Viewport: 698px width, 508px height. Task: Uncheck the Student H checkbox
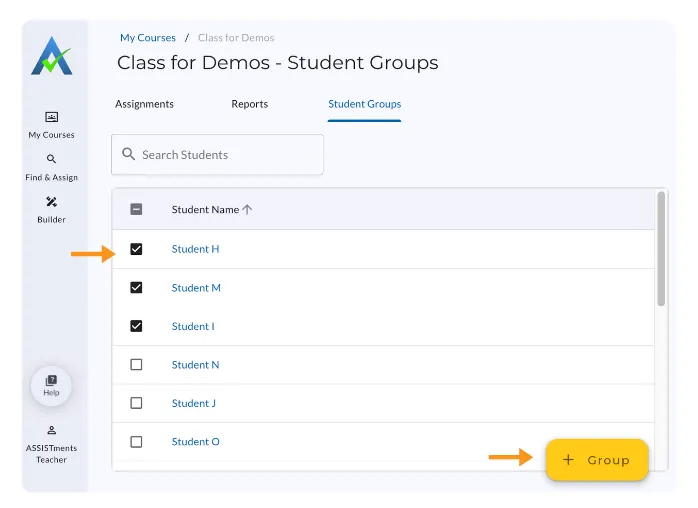(x=136, y=249)
